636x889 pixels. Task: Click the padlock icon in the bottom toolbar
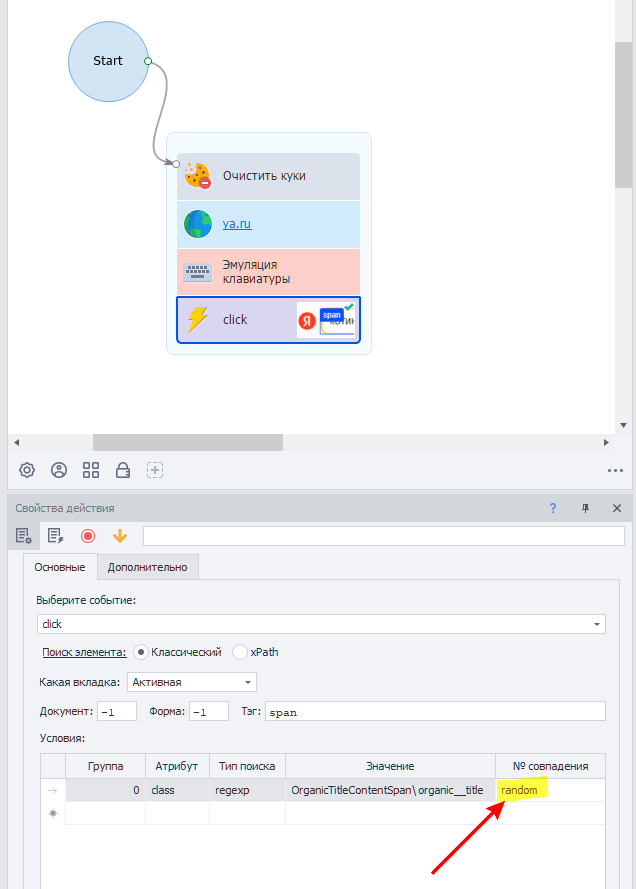(x=123, y=470)
